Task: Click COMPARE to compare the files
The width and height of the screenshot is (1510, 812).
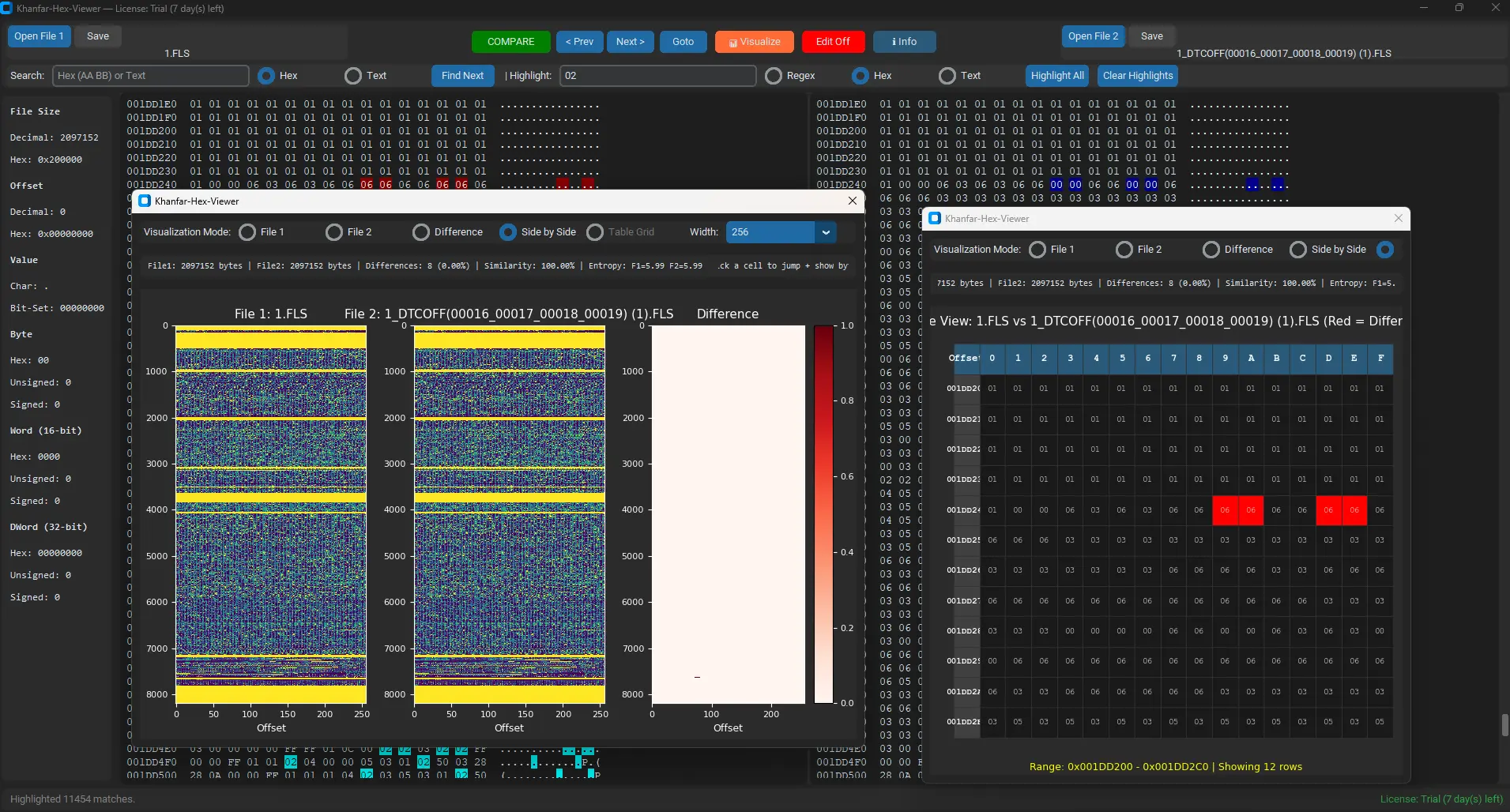Action: [510, 41]
